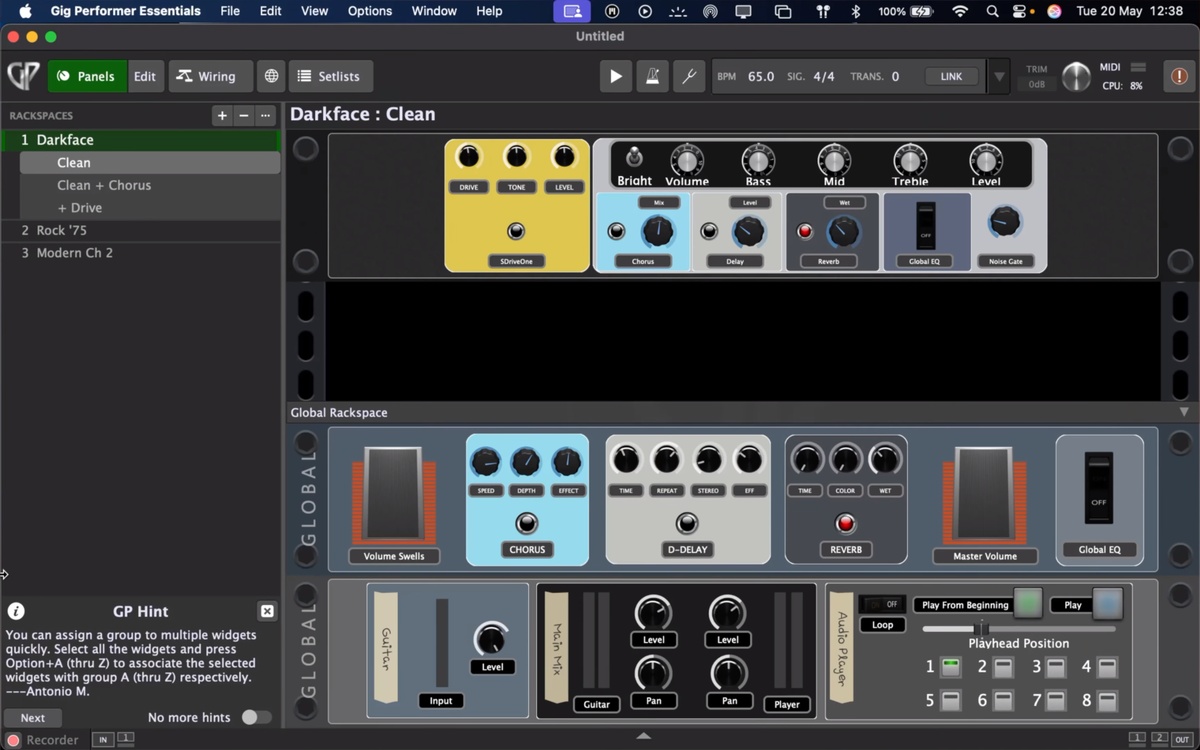Open the Setlists view button
The height and width of the screenshot is (750, 1200).
coord(330,76)
